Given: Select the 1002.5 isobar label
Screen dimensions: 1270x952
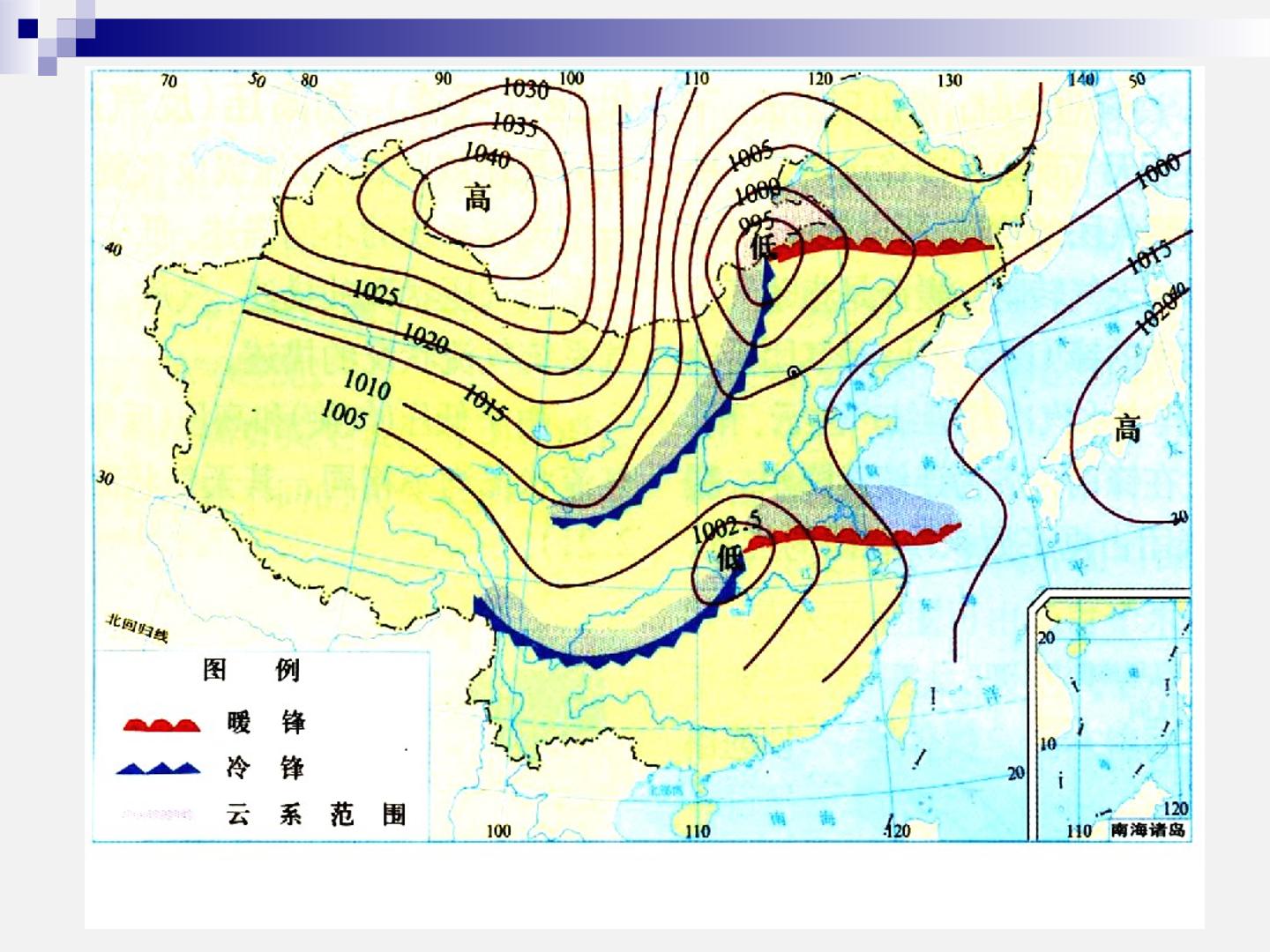Looking at the screenshot, I should [726, 526].
